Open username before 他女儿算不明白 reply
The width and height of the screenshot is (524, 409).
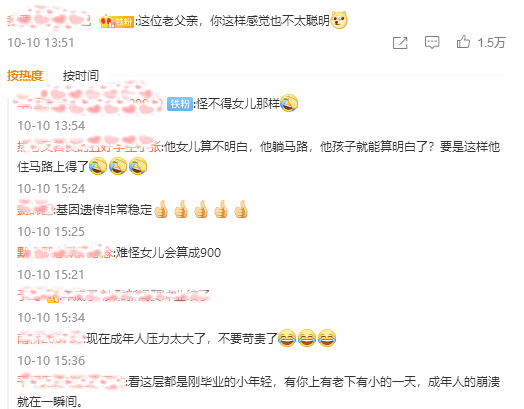(x=89, y=146)
